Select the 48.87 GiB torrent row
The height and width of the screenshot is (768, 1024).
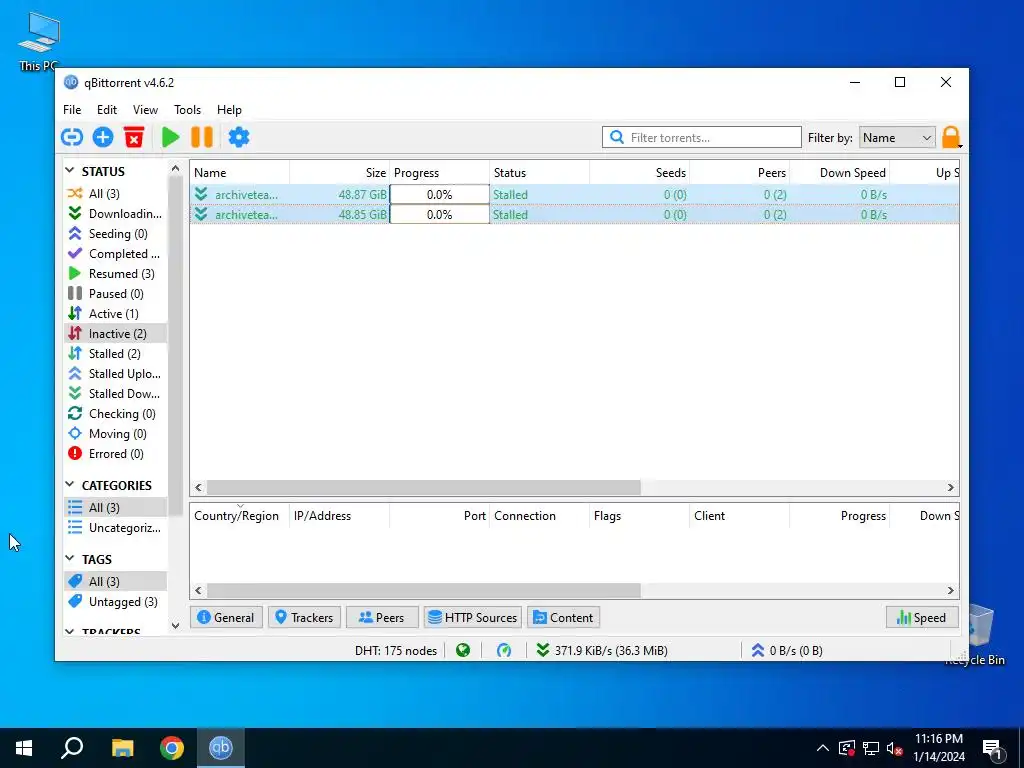[575, 195]
